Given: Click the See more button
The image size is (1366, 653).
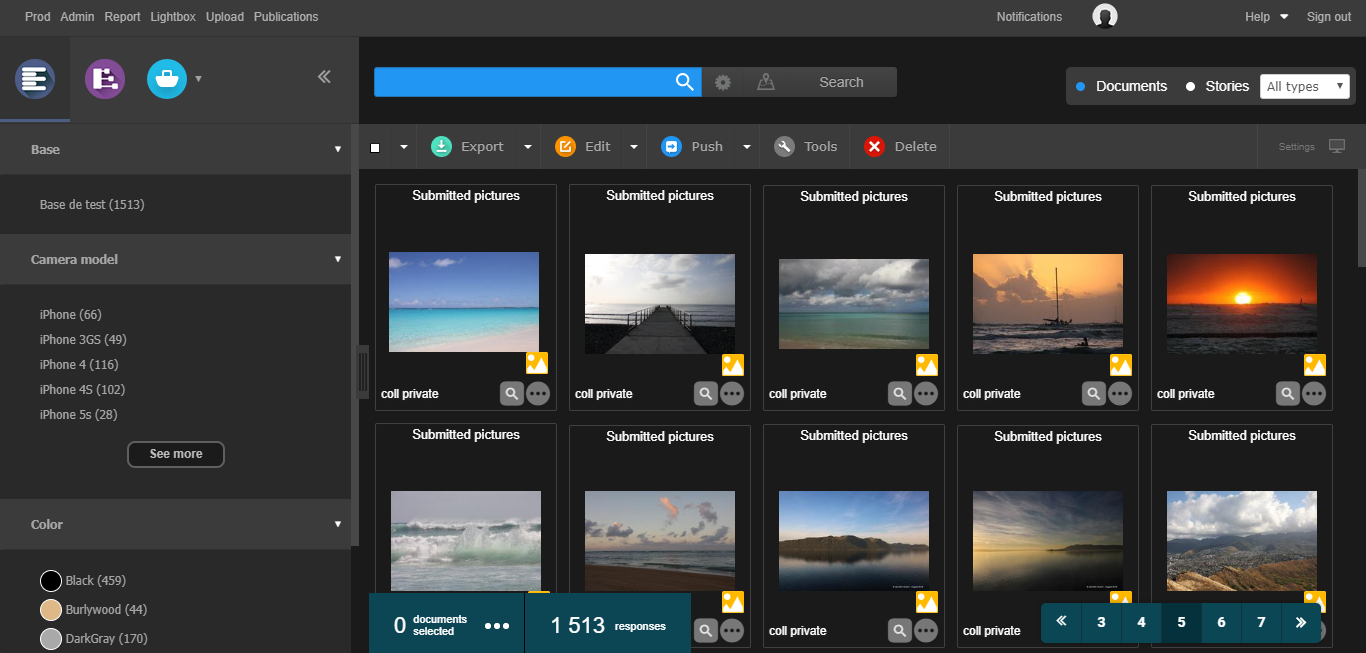Looking at the screenshot, I should click(176, 454).
